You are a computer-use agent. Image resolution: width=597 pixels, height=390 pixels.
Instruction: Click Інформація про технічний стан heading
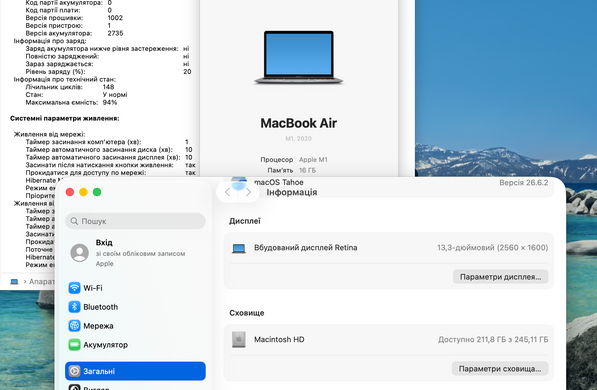click(x=65, y=79)
